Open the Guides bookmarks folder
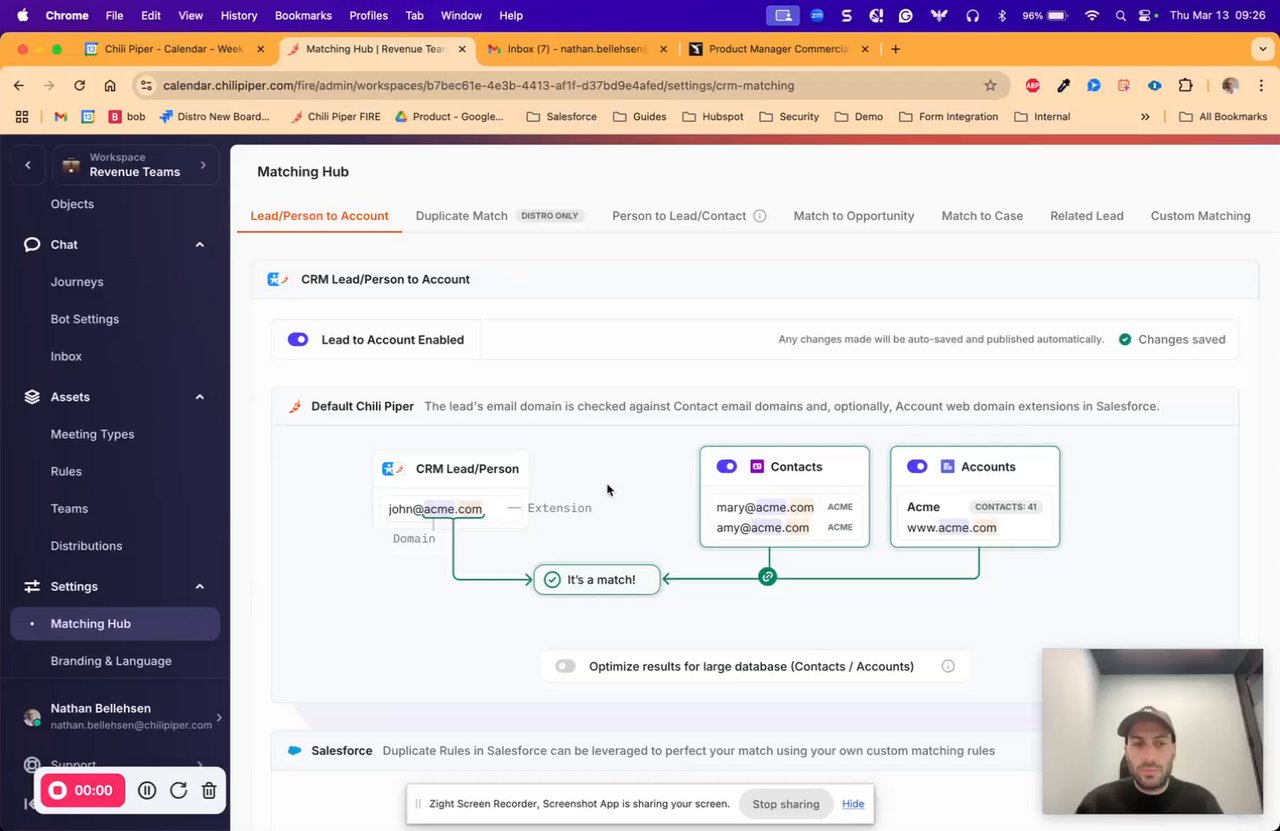The width and height of the screenshot is (1280, 831). click(x=640, y=117)
